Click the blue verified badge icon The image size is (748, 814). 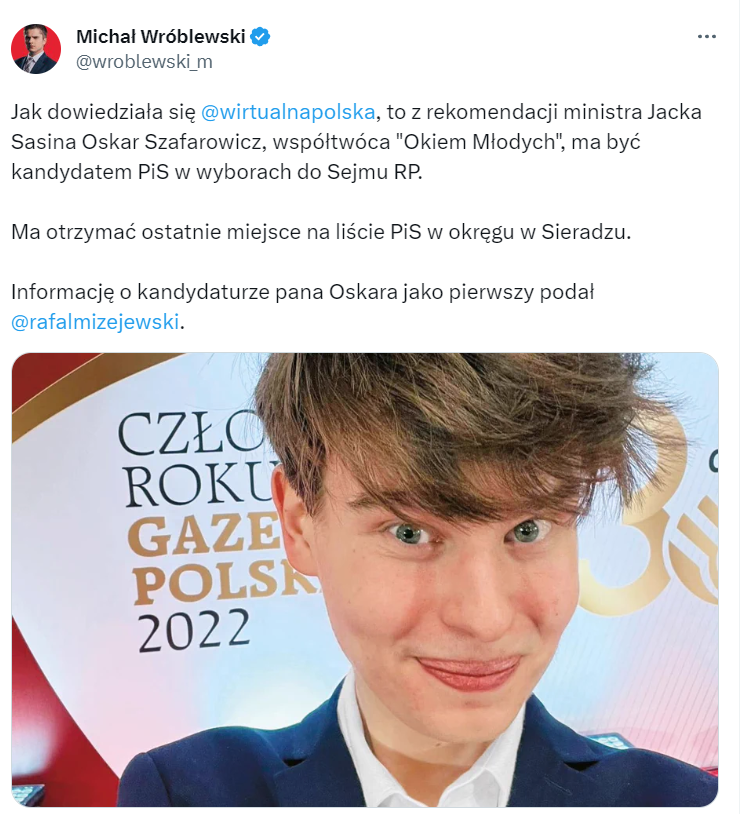(260, 37)
